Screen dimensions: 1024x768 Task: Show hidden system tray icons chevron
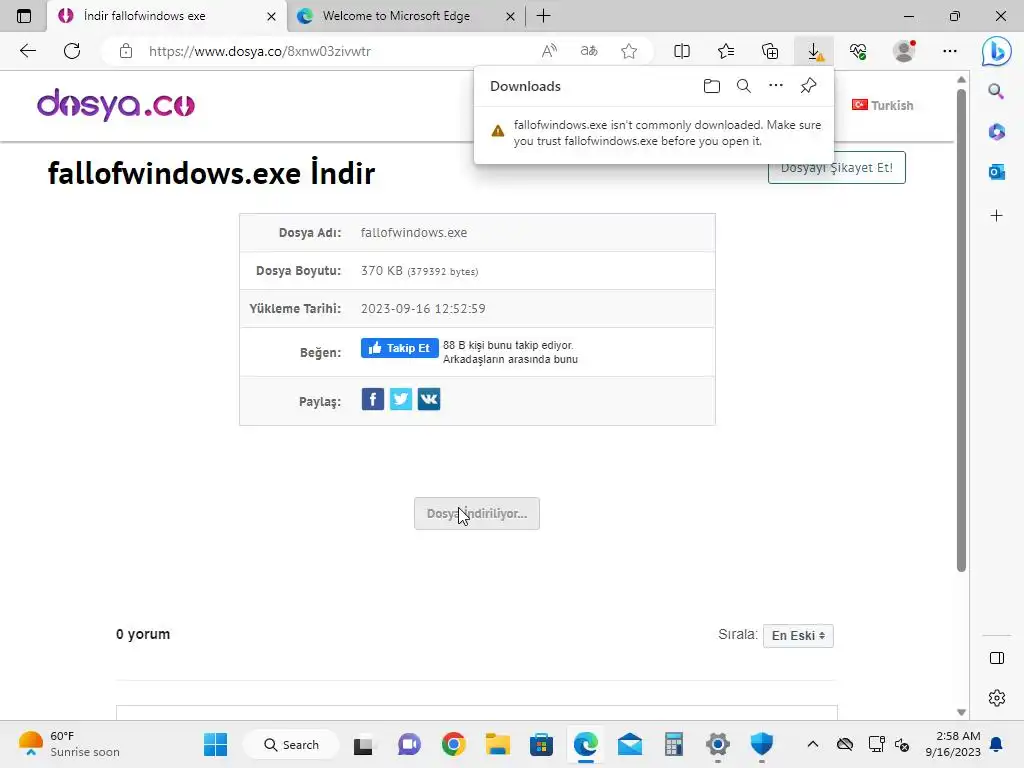812,744
